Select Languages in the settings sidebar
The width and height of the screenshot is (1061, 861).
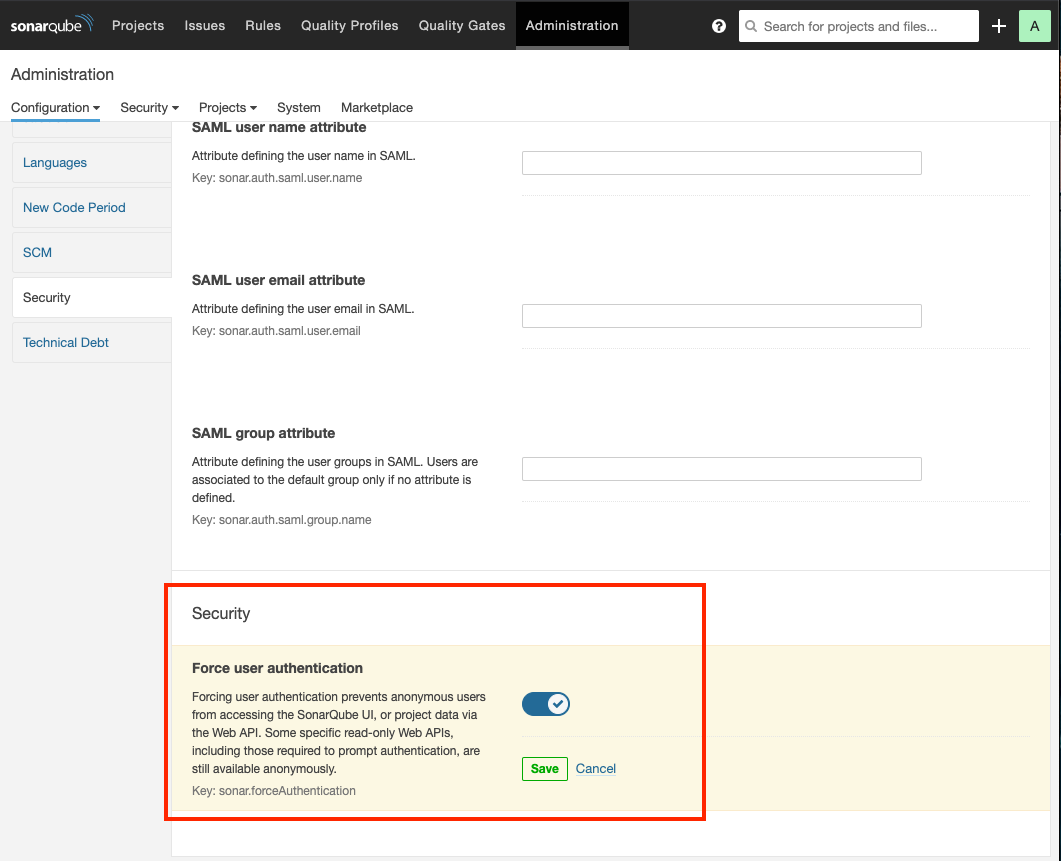pos(55,162)
